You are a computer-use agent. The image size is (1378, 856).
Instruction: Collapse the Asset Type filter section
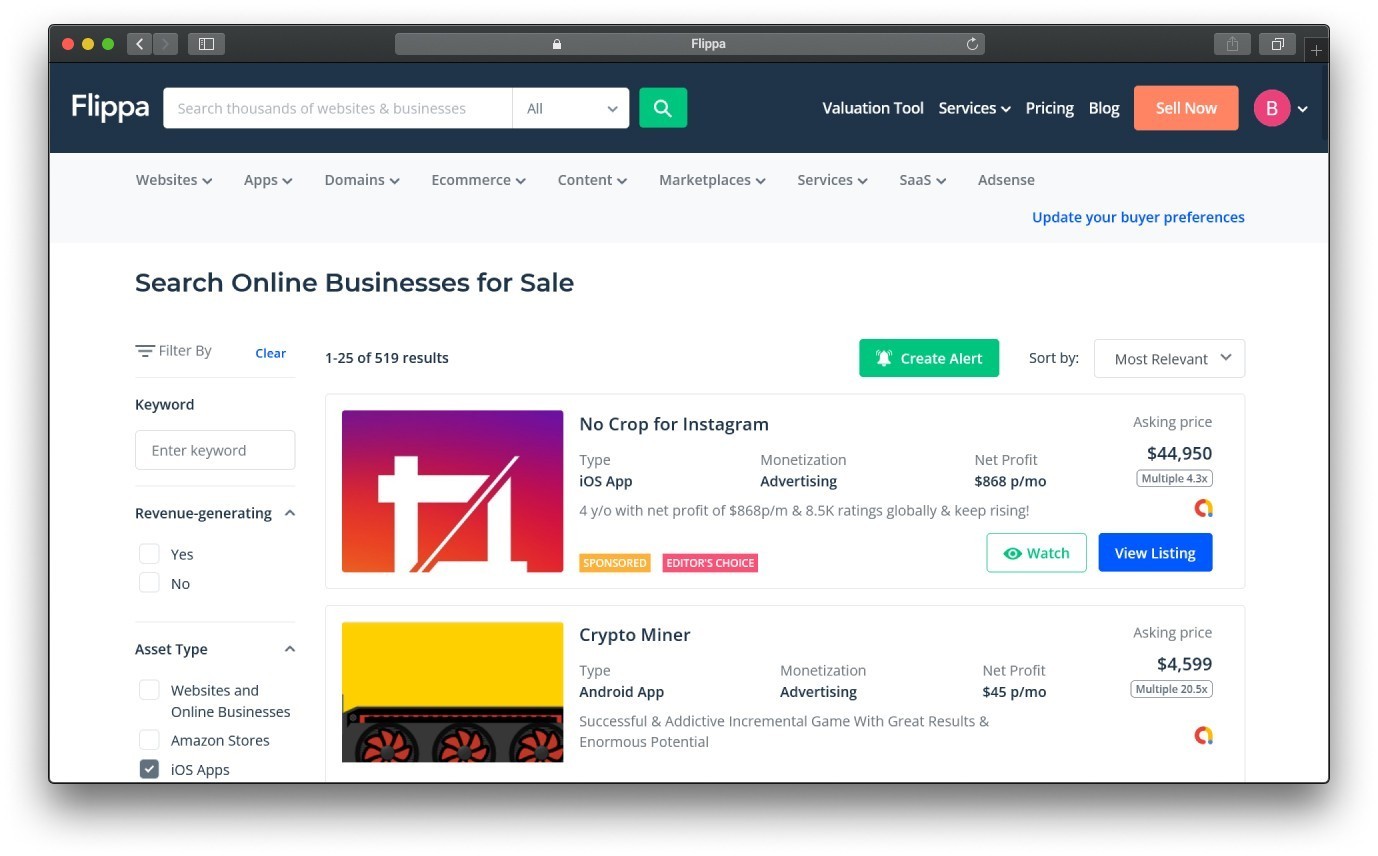(290, 649)
